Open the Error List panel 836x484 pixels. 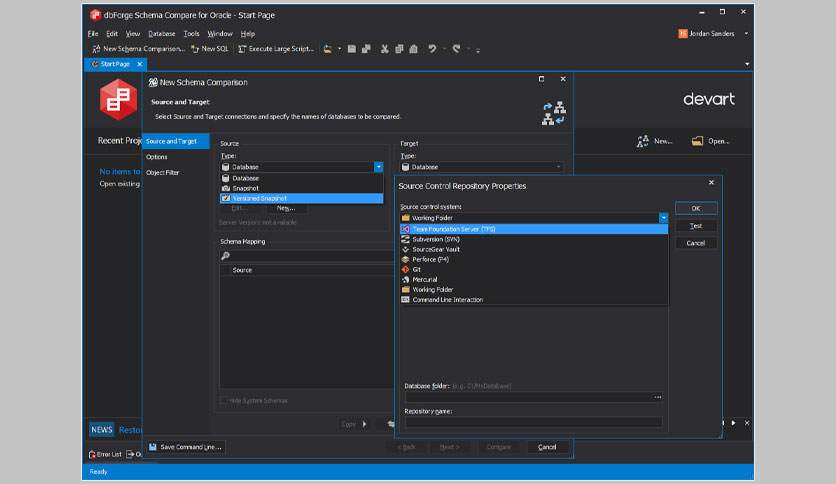click(x=105, y=454)
